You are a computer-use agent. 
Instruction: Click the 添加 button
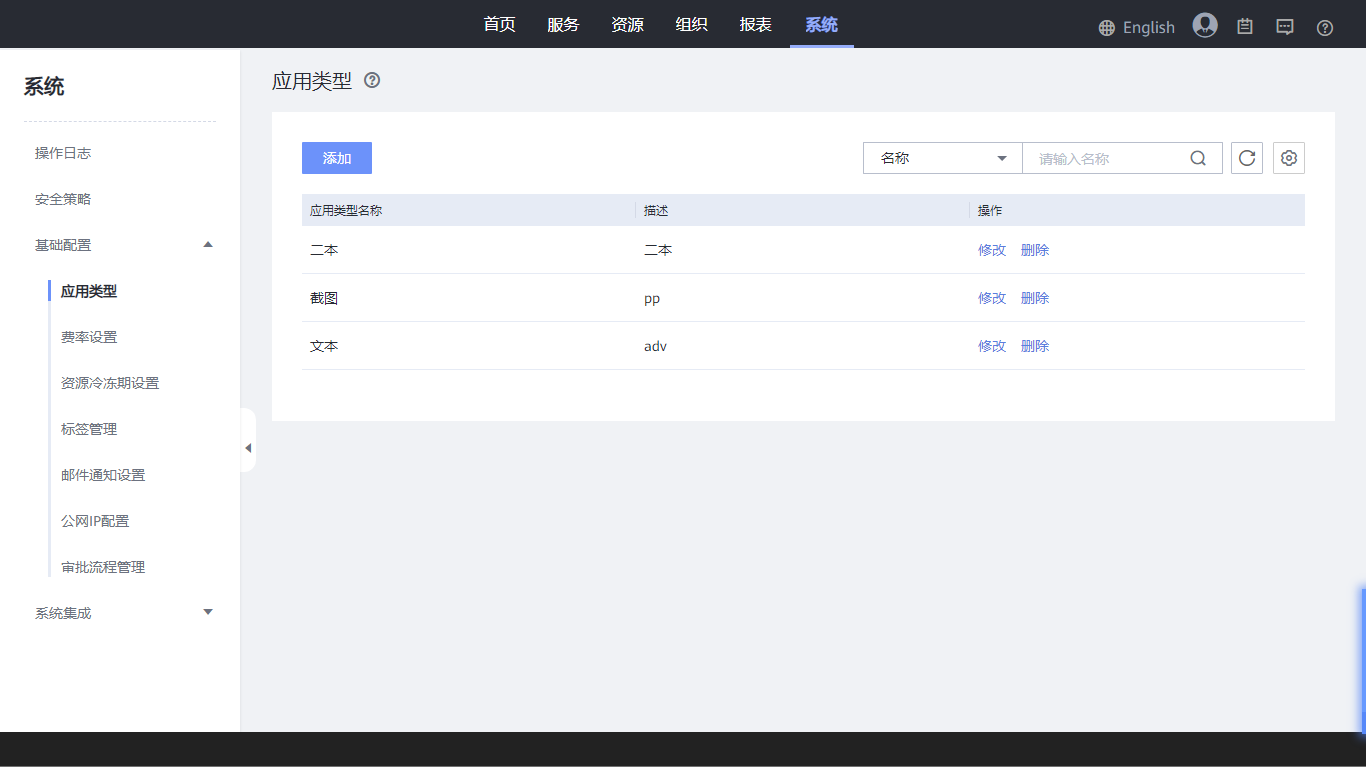tap(337, 158)
